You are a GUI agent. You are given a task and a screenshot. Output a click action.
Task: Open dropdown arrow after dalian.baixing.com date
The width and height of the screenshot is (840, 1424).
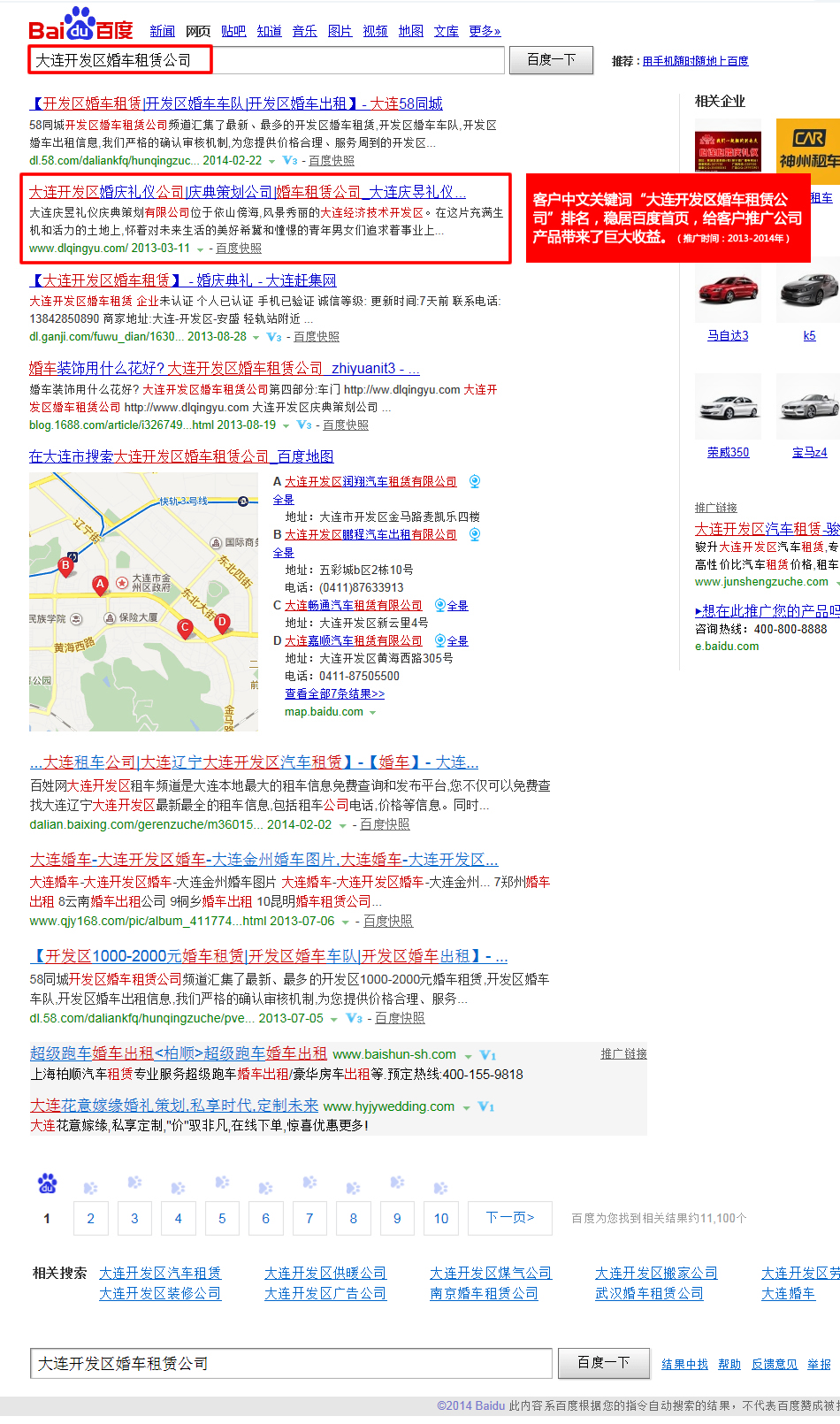click(x=342, y=825)
